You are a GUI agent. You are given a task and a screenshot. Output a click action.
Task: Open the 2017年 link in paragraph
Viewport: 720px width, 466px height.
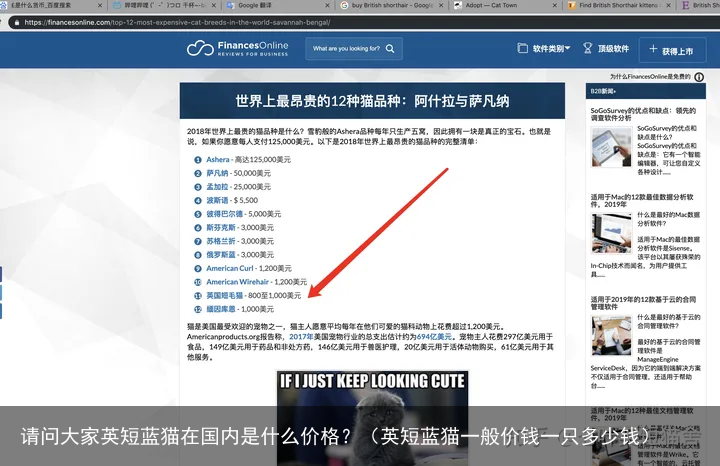click(x=301, y=337)
